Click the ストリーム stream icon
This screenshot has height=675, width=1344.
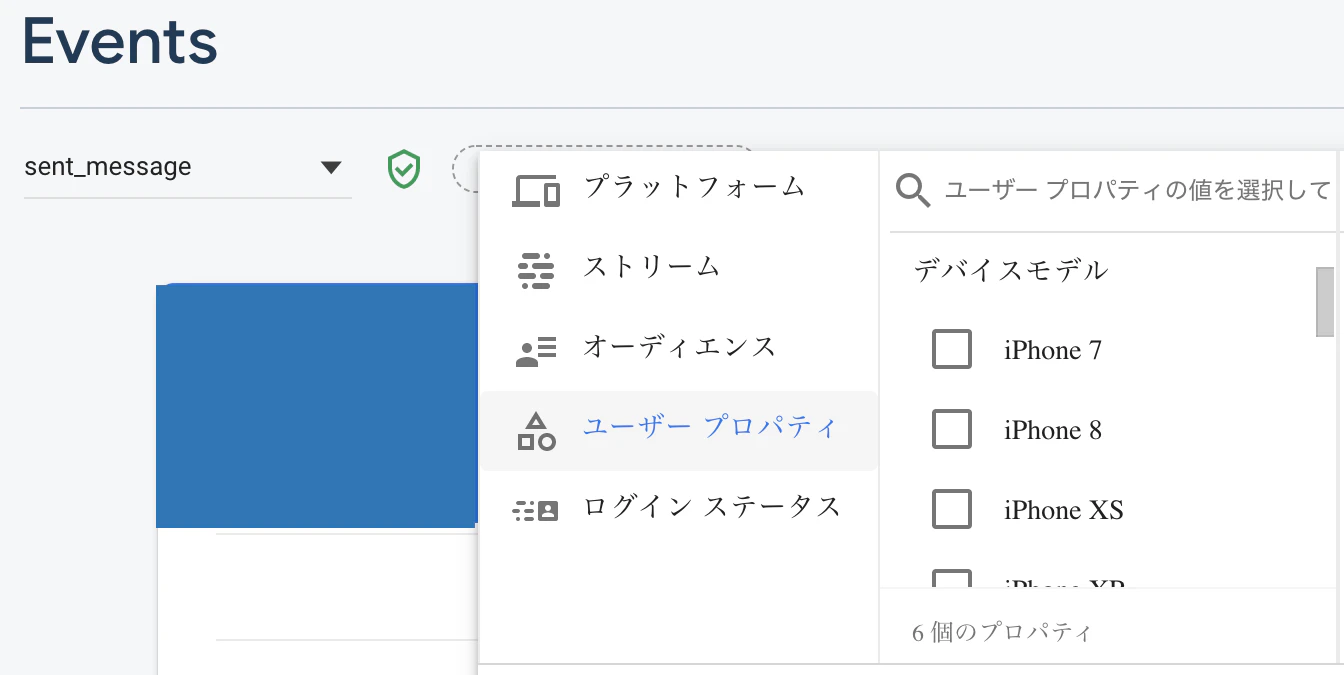pos(536,270)
